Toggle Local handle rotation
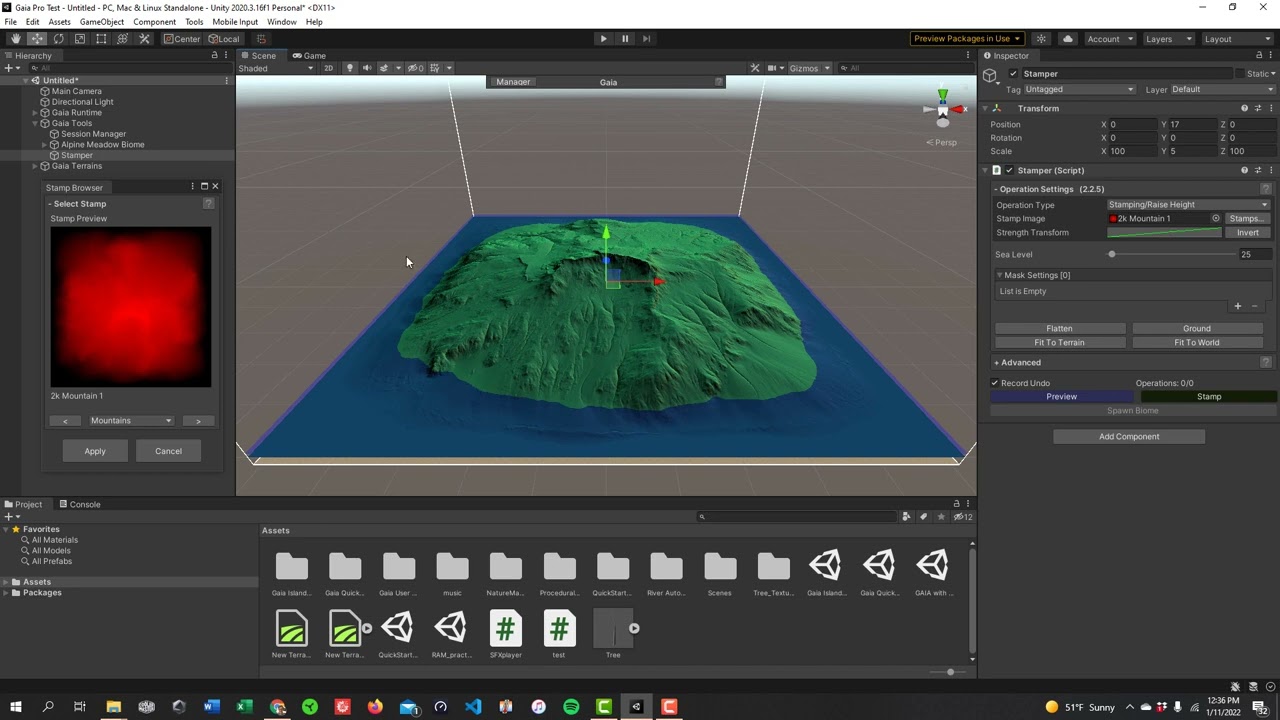Screen dimensions: 1280x720 click(223, 39)
